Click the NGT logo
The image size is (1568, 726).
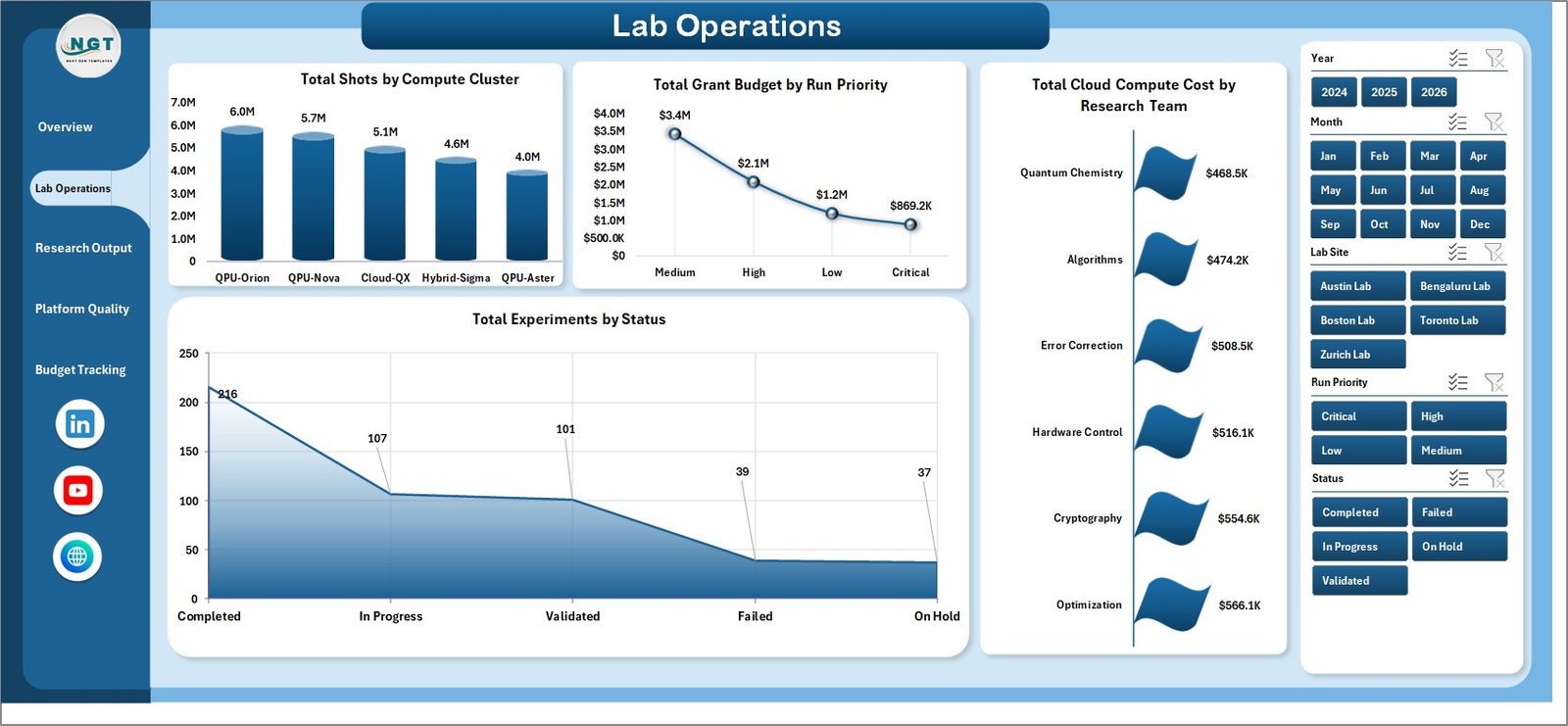[89, 46]
